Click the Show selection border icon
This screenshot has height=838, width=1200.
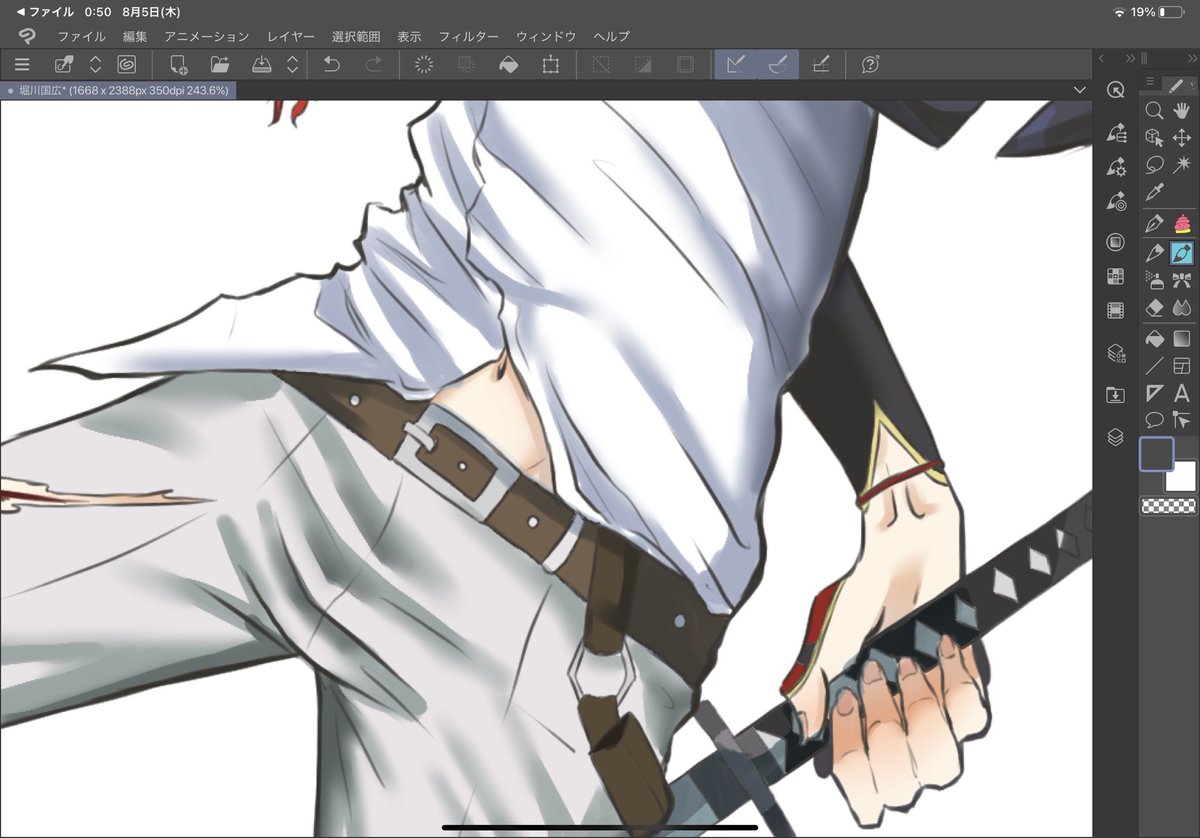click(685, 64)
